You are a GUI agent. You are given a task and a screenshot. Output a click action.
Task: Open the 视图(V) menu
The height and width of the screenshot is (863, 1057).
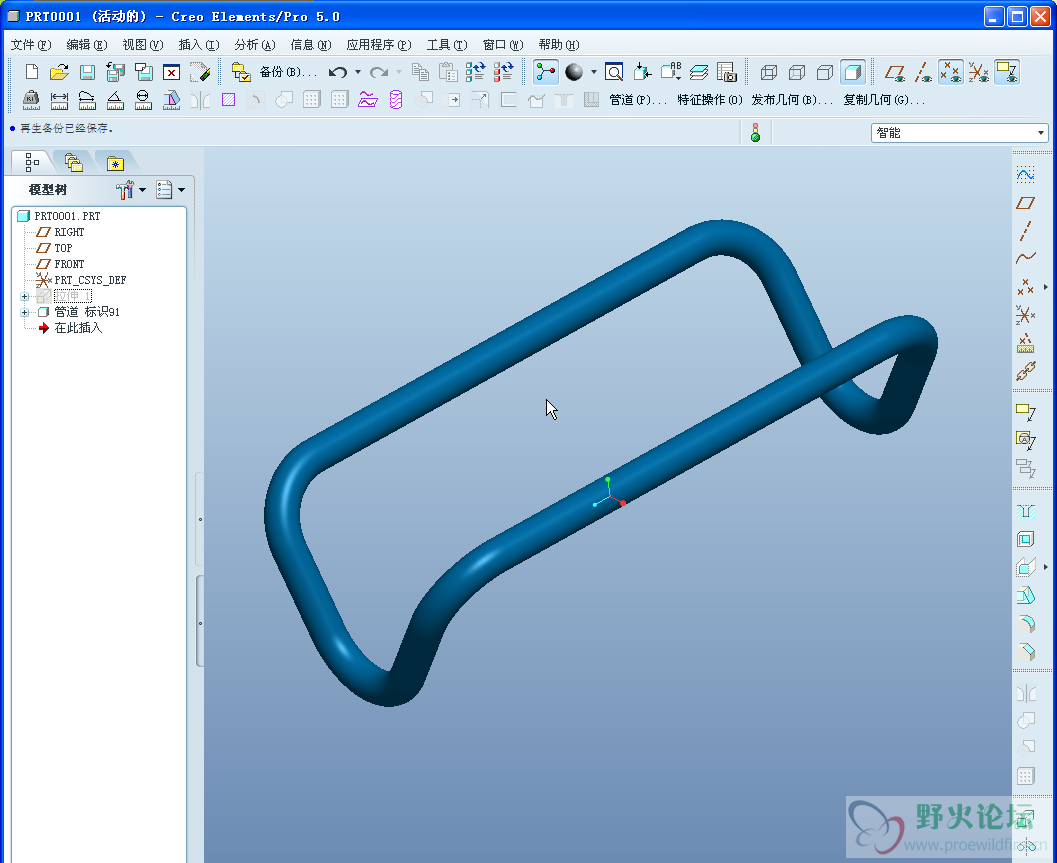(x=142, y=44)
